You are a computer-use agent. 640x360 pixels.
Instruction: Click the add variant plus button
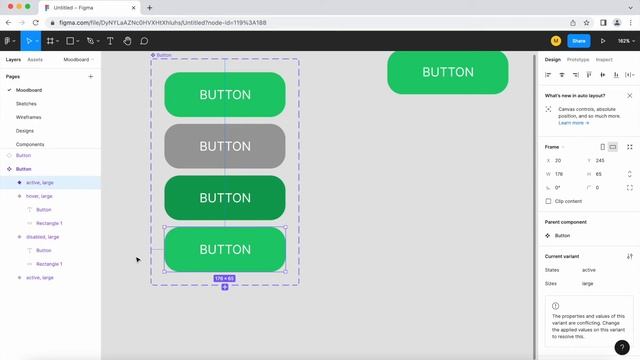pyautogui.click(x=225, y=287)
